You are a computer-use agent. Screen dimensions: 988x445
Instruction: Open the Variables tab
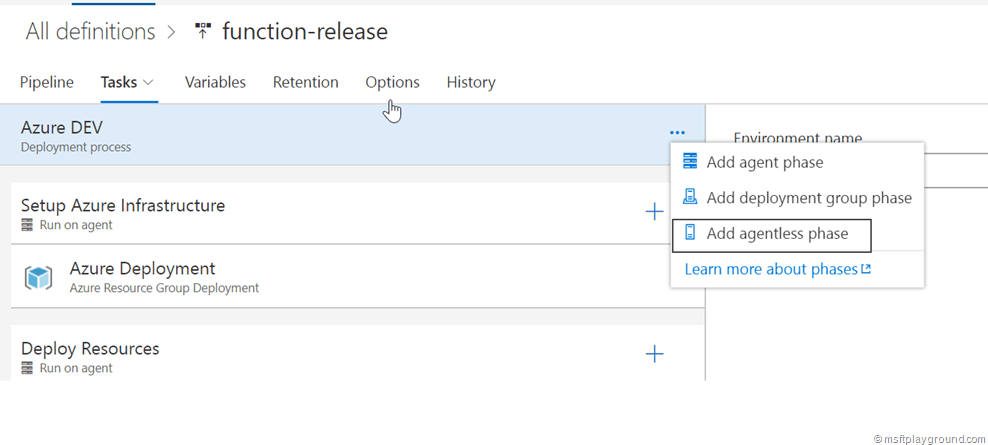pyautogui.click(x=215, y=83)
